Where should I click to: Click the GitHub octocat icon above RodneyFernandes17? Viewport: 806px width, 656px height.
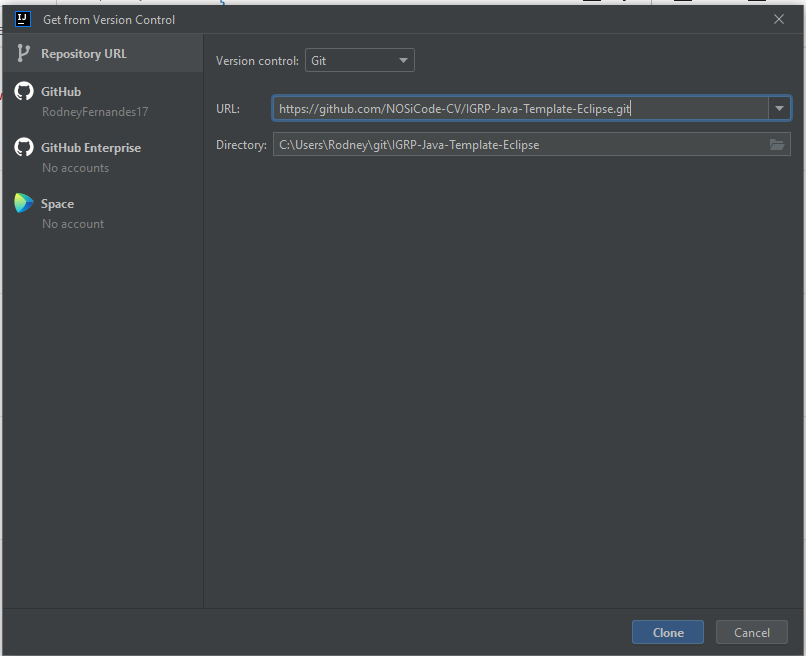point(24,92)
